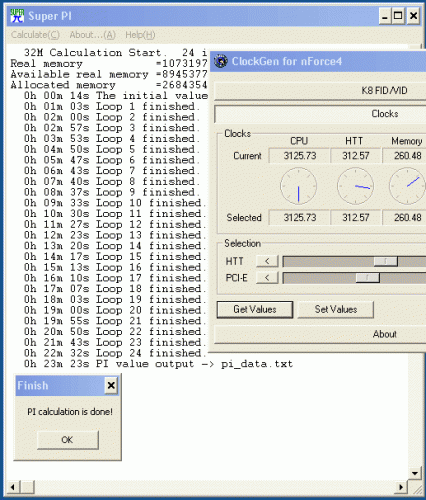426x500 pixels.
Task: Open the Help(H) menu in Super PI
Action: click(x=140, y=35)
